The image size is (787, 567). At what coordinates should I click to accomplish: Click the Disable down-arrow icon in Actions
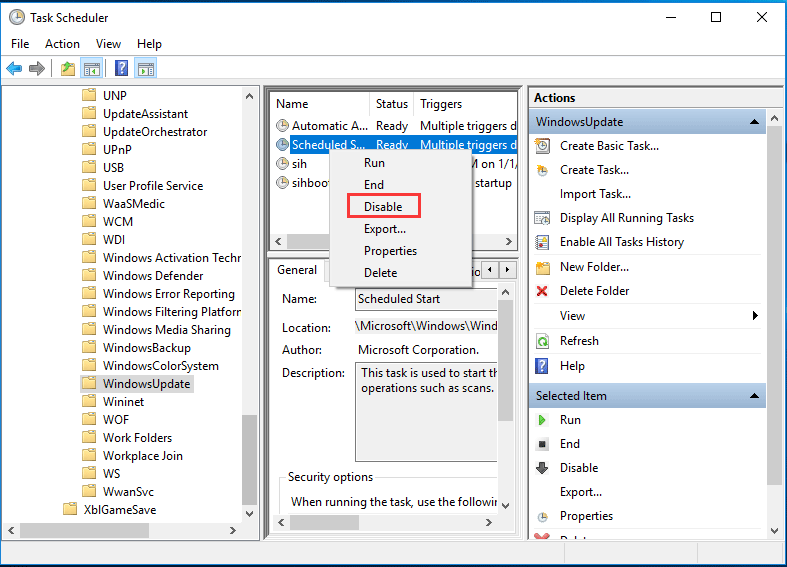pos(542,468)
